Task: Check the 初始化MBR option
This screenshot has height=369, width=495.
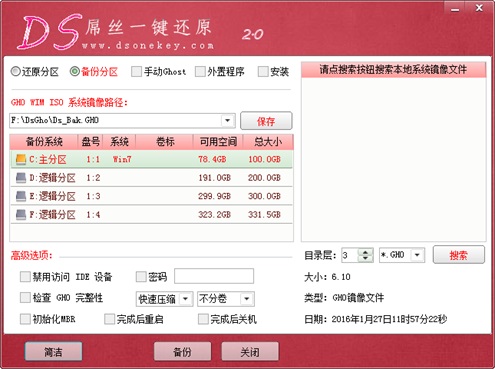Action: [25, 319]
